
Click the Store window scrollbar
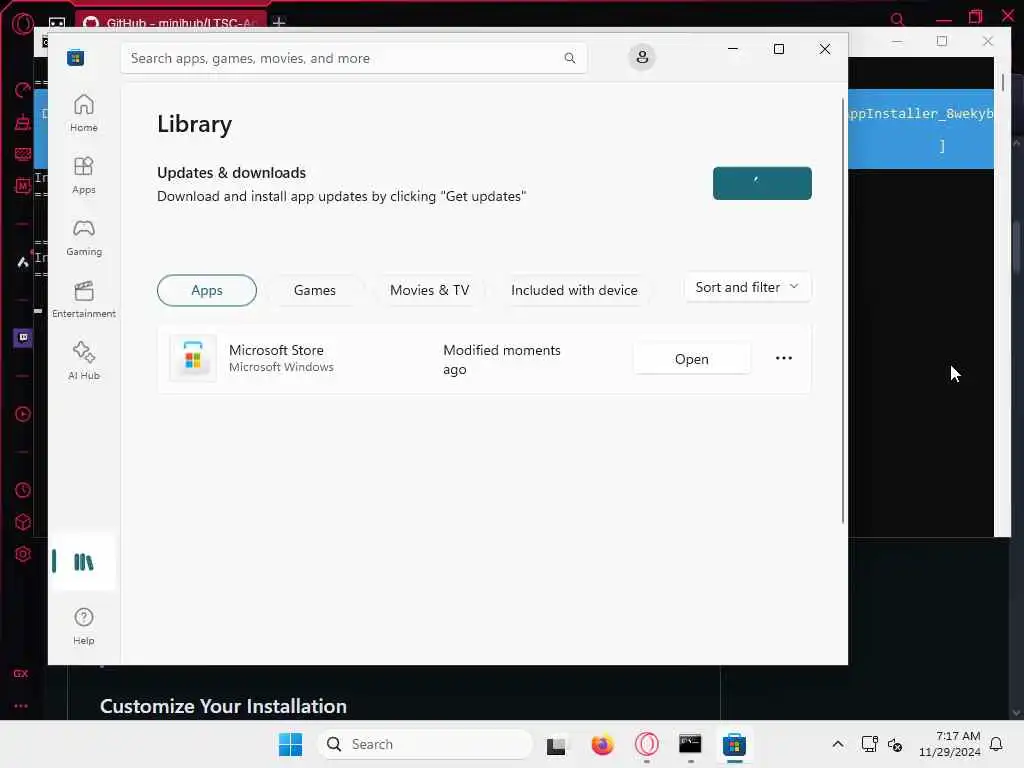[x=842, y=310]
